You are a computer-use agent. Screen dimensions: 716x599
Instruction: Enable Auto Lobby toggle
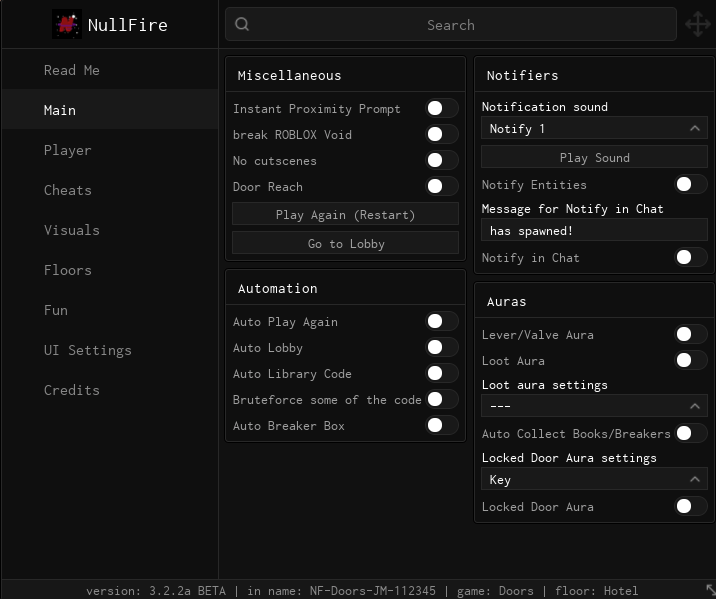442,347
